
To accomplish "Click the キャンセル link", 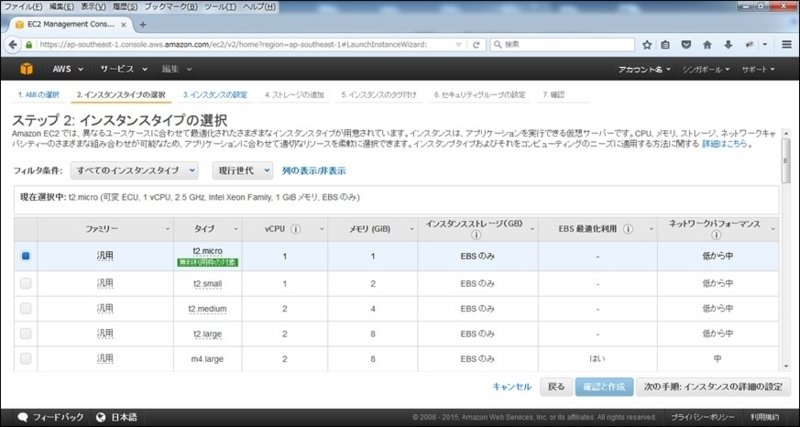I will 511,386.
